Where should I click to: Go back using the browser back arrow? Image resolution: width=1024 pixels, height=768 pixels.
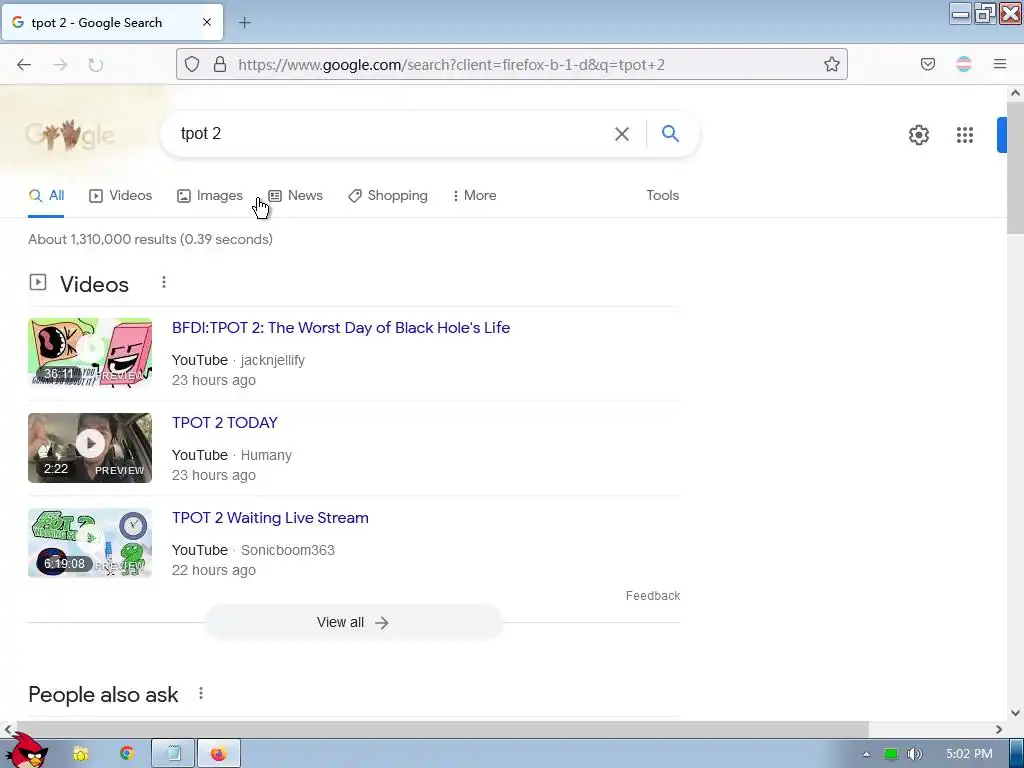[24, 65]
